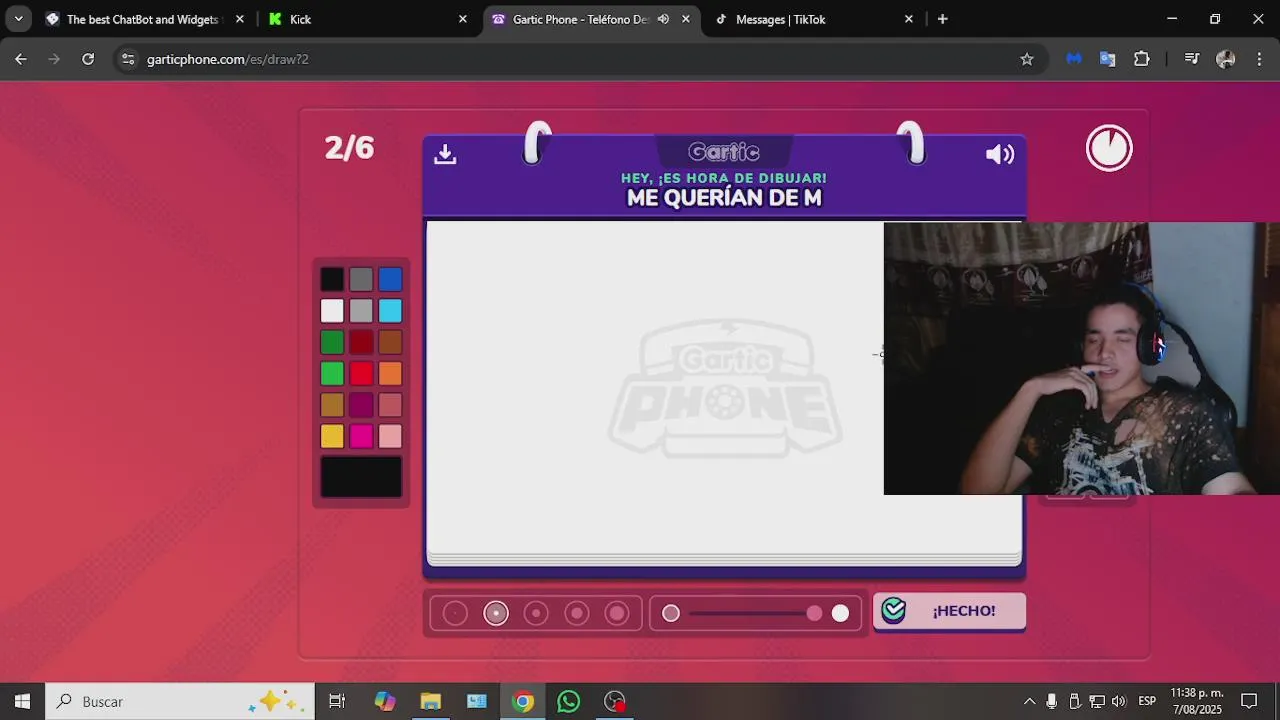This screenshot has height=720, width=1280.
Task: Open the OBS taskbar icon
Action: (x=614, y=701)
